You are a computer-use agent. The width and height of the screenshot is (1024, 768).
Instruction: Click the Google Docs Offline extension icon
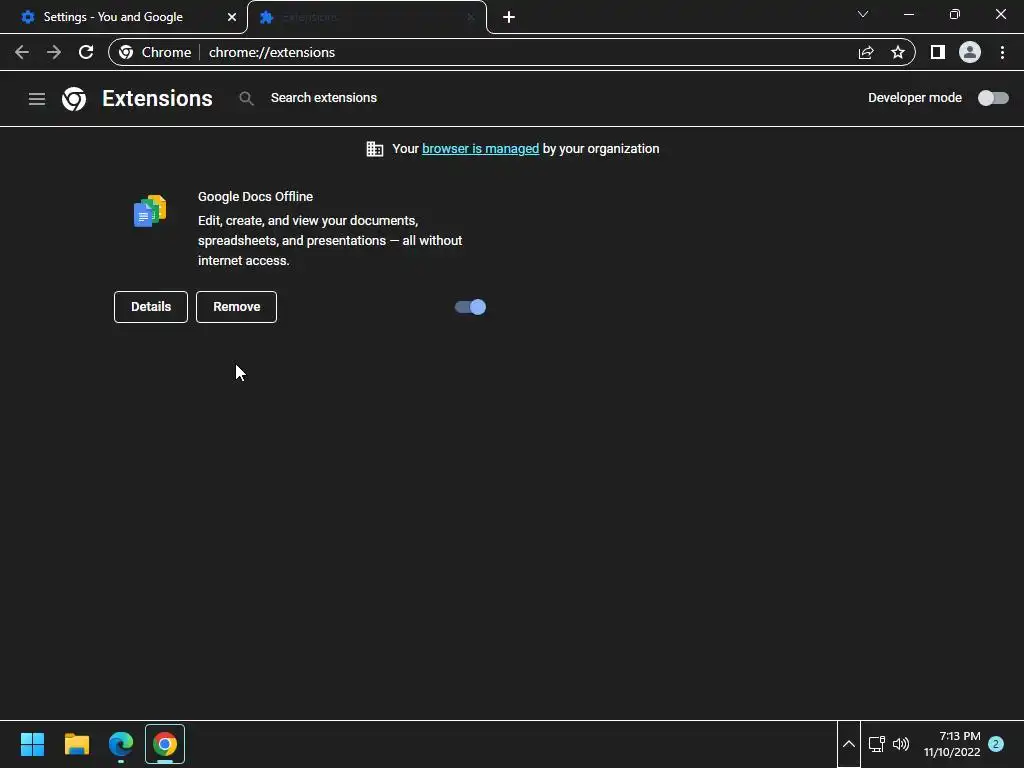[x=150, y=211]
